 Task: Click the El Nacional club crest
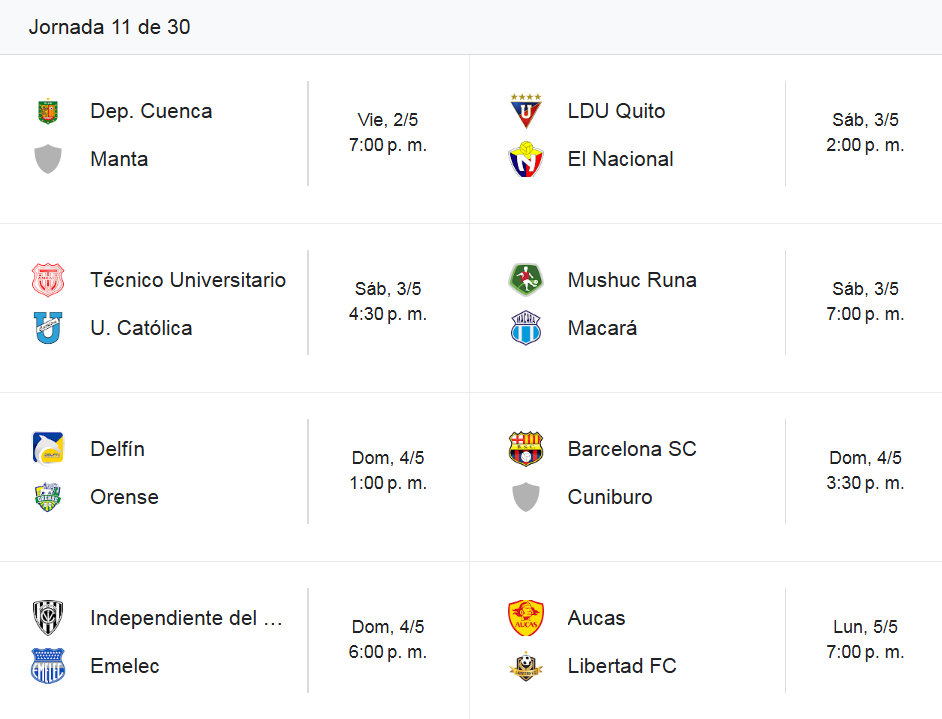tap(526, 159)
